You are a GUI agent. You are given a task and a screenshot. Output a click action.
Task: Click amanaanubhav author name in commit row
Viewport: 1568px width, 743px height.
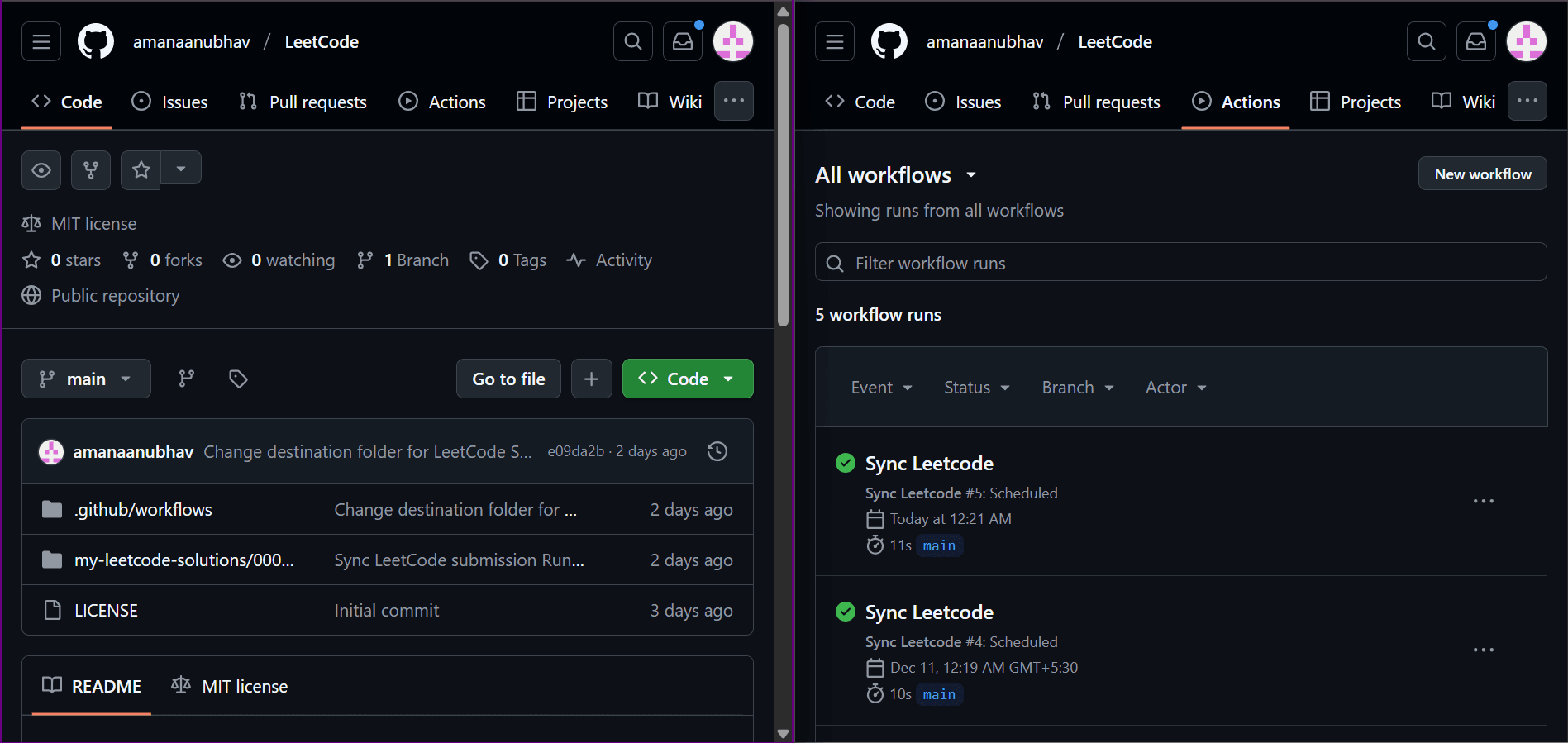(133, 452)
